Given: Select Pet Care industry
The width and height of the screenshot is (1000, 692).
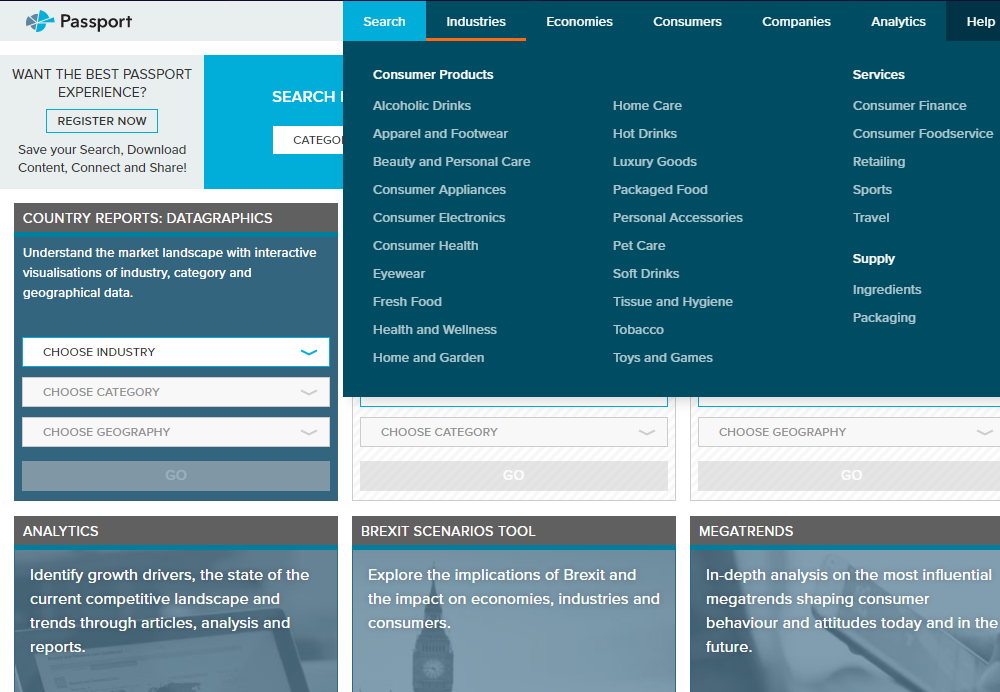Looking at the screenshot, I should click(638, 246).
